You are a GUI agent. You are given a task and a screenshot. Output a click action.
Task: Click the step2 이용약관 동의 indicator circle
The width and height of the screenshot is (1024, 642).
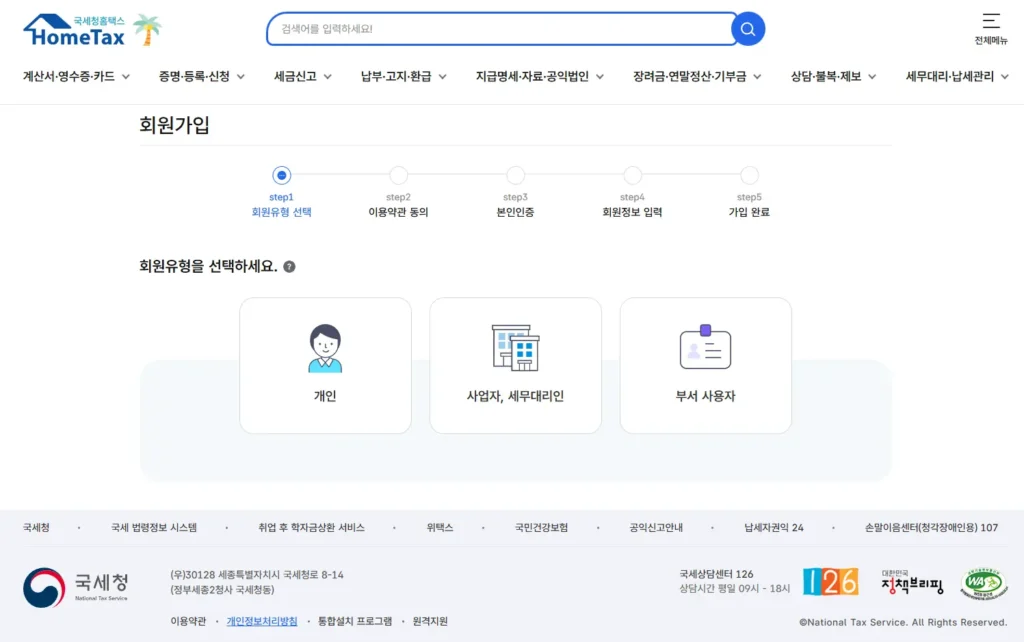pos(398,175)
